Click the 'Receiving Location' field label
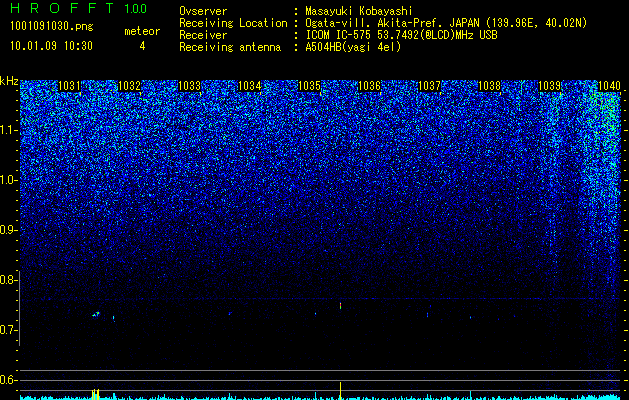Viewport: 629px width, 400px height. 233,23
